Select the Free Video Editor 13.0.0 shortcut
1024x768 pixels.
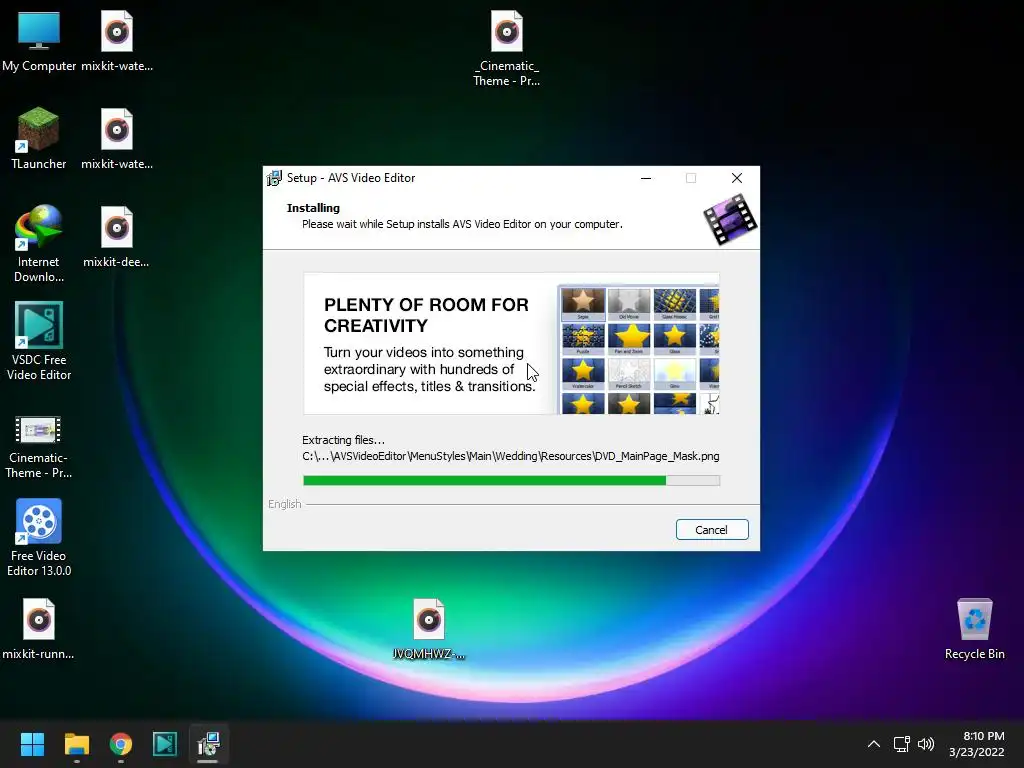[39, 538]
